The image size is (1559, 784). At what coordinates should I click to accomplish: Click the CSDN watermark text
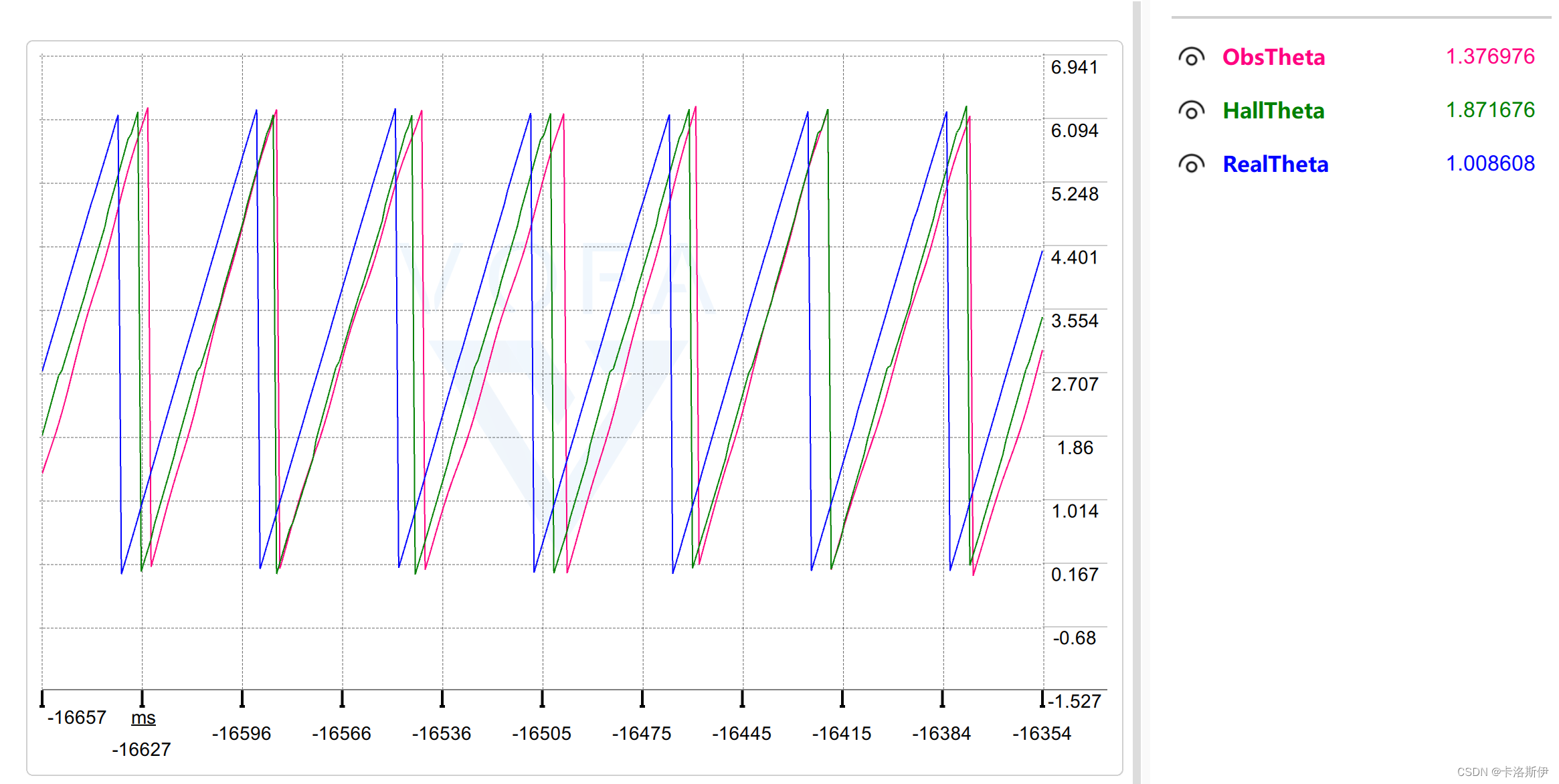click(x=1502, y=772)
